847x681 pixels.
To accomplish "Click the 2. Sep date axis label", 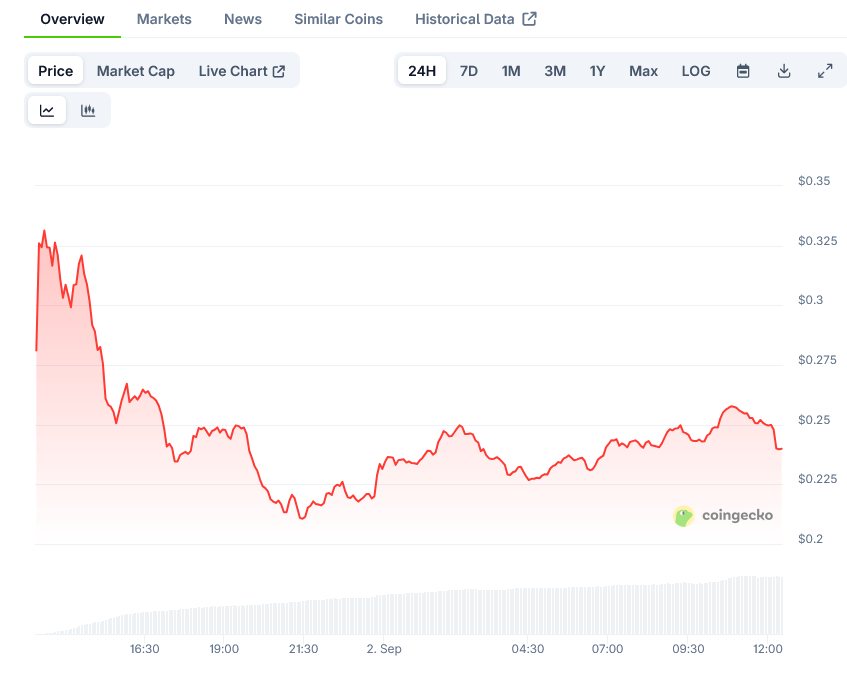I will (x=384, y=649).
